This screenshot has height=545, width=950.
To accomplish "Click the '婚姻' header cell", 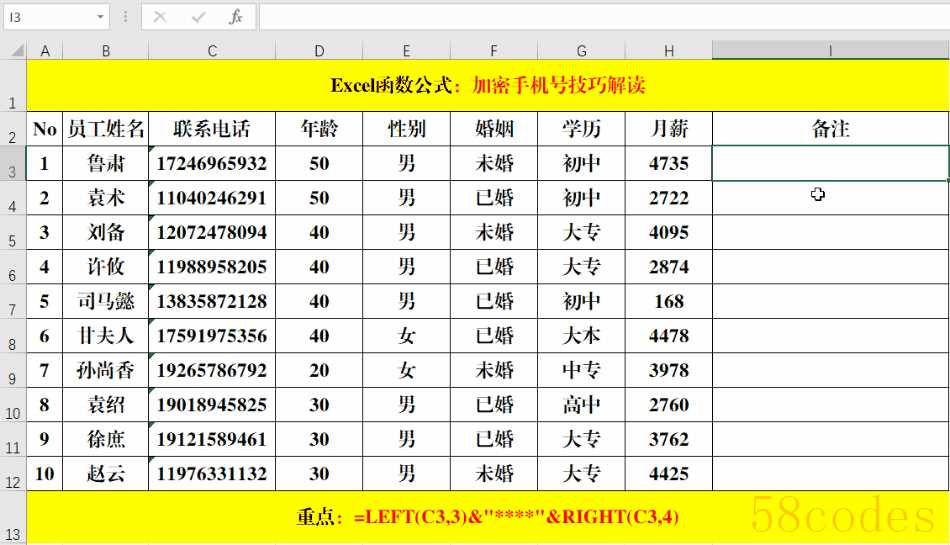I will point(494,128).
